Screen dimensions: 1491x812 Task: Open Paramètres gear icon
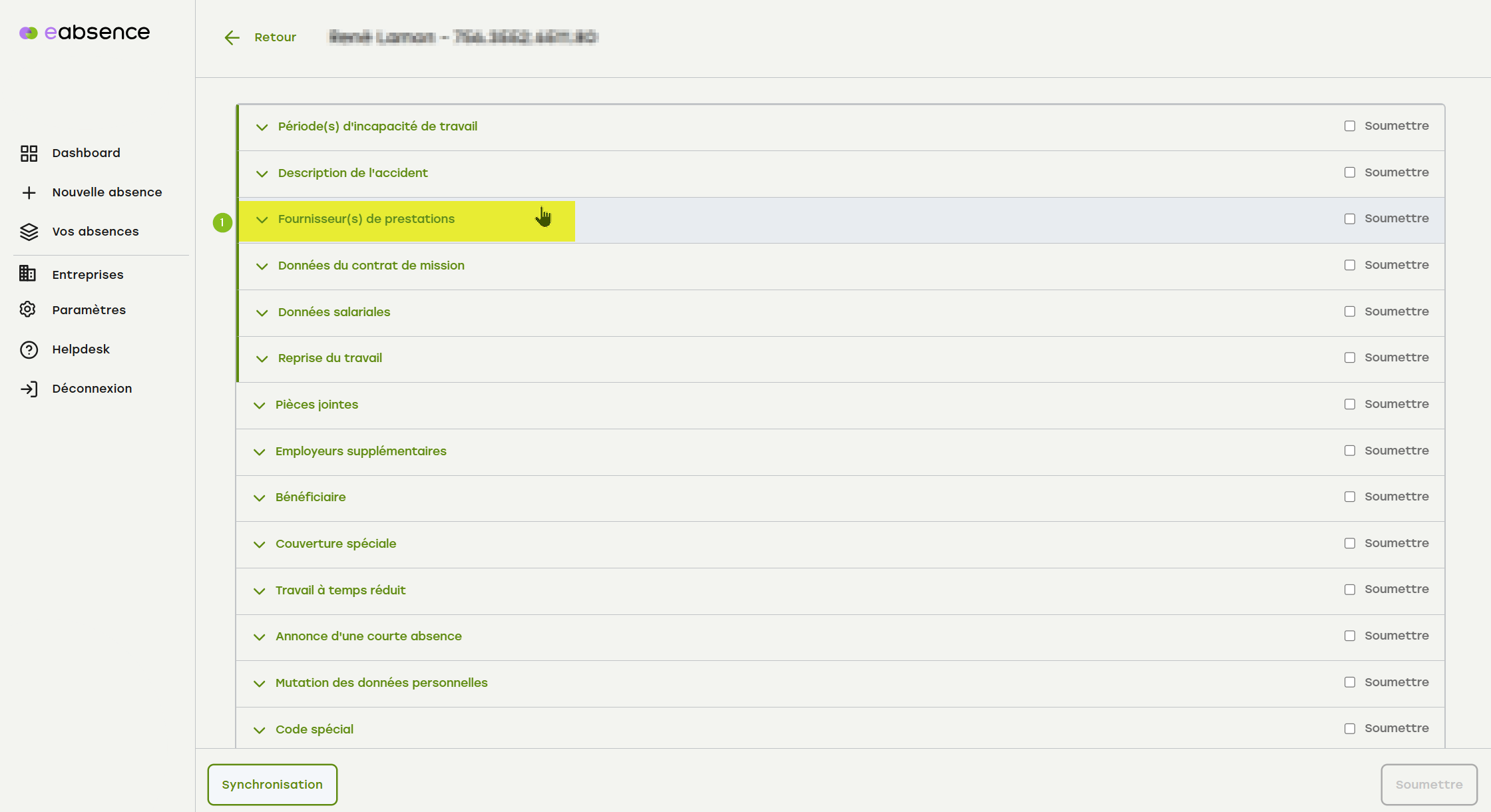coord(28,309)
